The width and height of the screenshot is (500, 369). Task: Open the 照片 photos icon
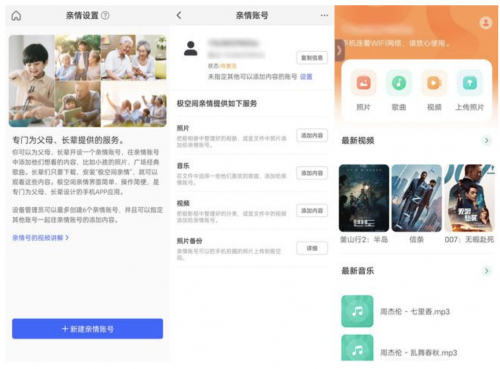click(363, 83)
